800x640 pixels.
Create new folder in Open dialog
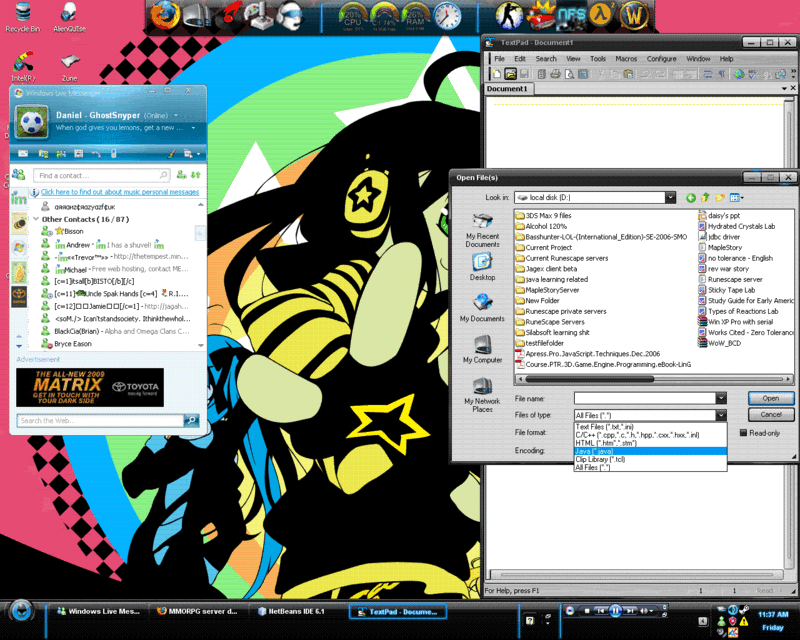click(721, 198)
